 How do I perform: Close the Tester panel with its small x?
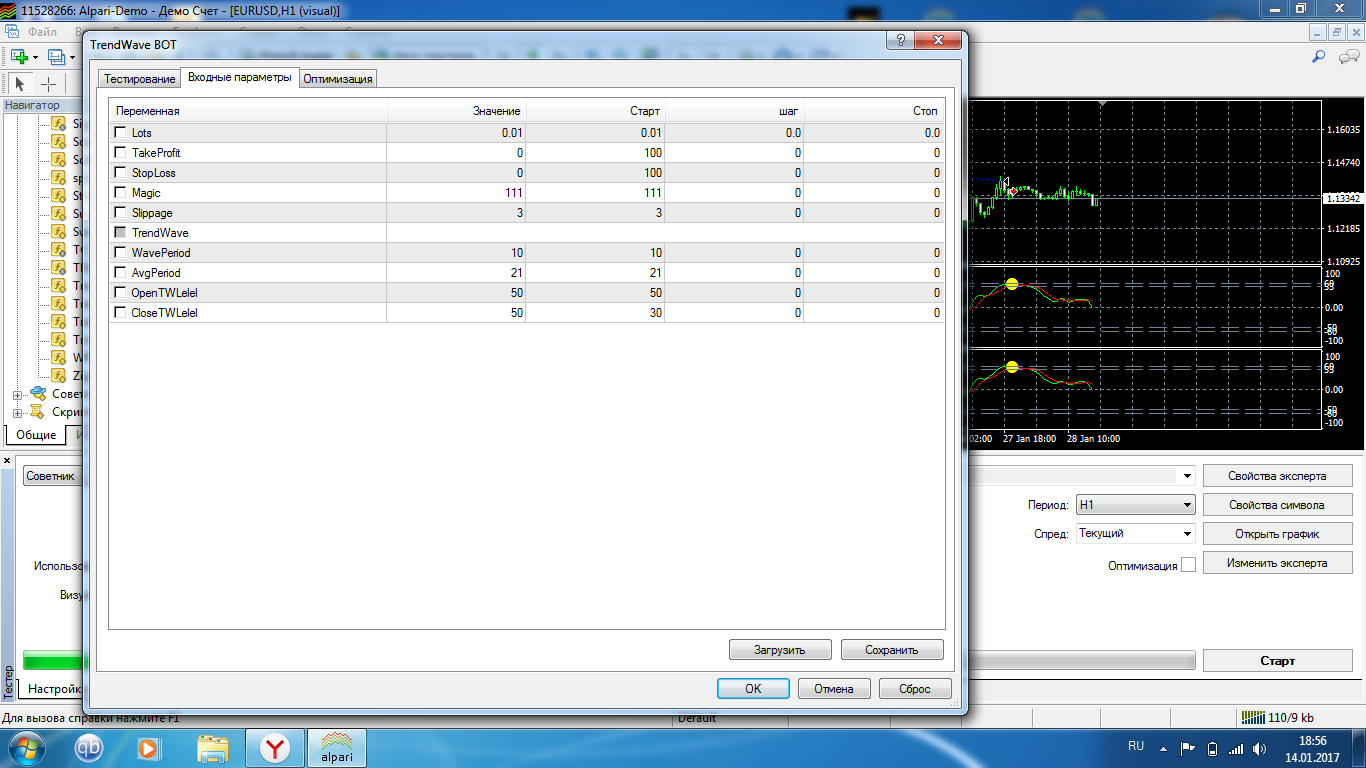pos(8,461)
